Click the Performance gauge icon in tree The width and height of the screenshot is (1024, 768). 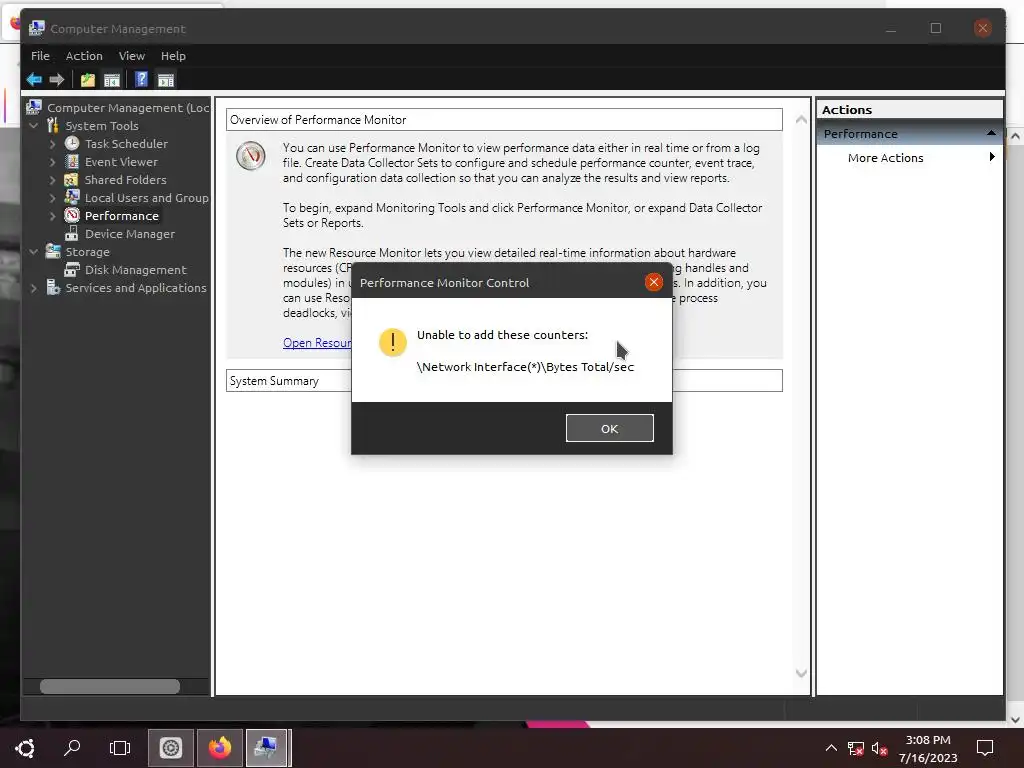click(72, 215)
